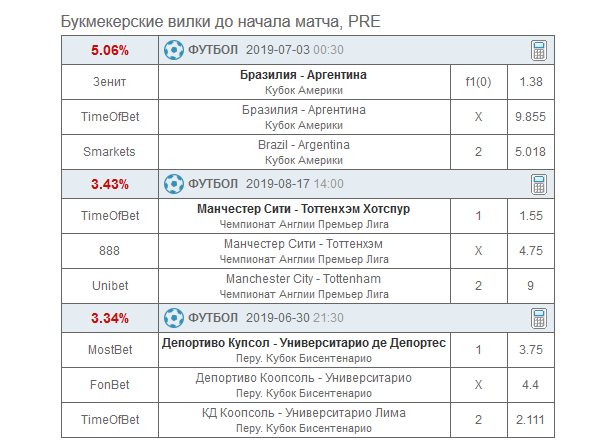Screen dimensions: 609x443
Task: Click the MostBet bookmaker name
Action: tap(110, 350)
